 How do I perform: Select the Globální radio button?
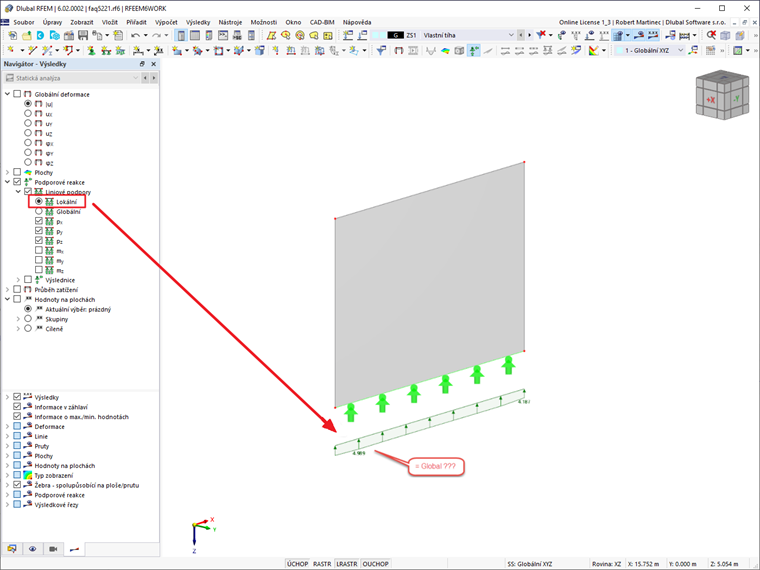click(39, 211)
